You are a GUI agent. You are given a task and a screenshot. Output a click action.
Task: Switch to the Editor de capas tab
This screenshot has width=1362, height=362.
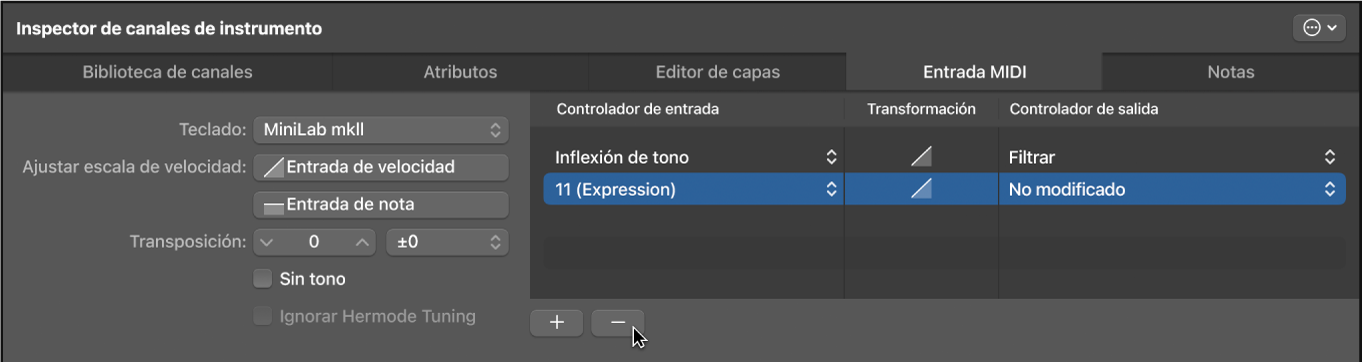tap(717, 72)
